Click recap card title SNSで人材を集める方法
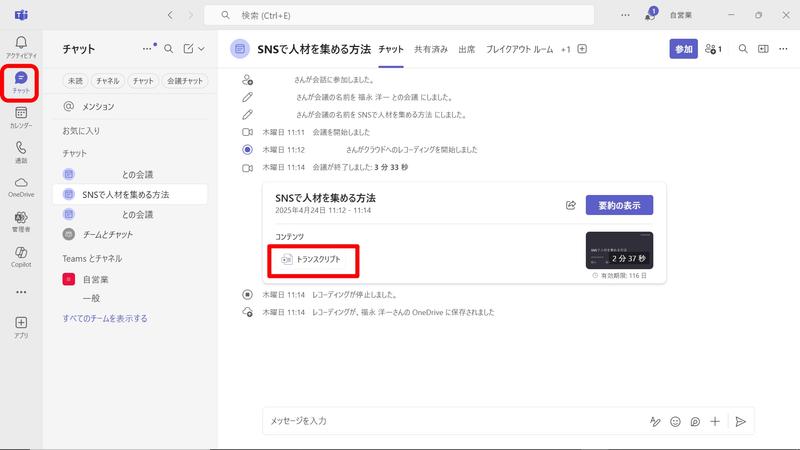Viewport: 800px width, 450px height. click(x=326, y=198)
